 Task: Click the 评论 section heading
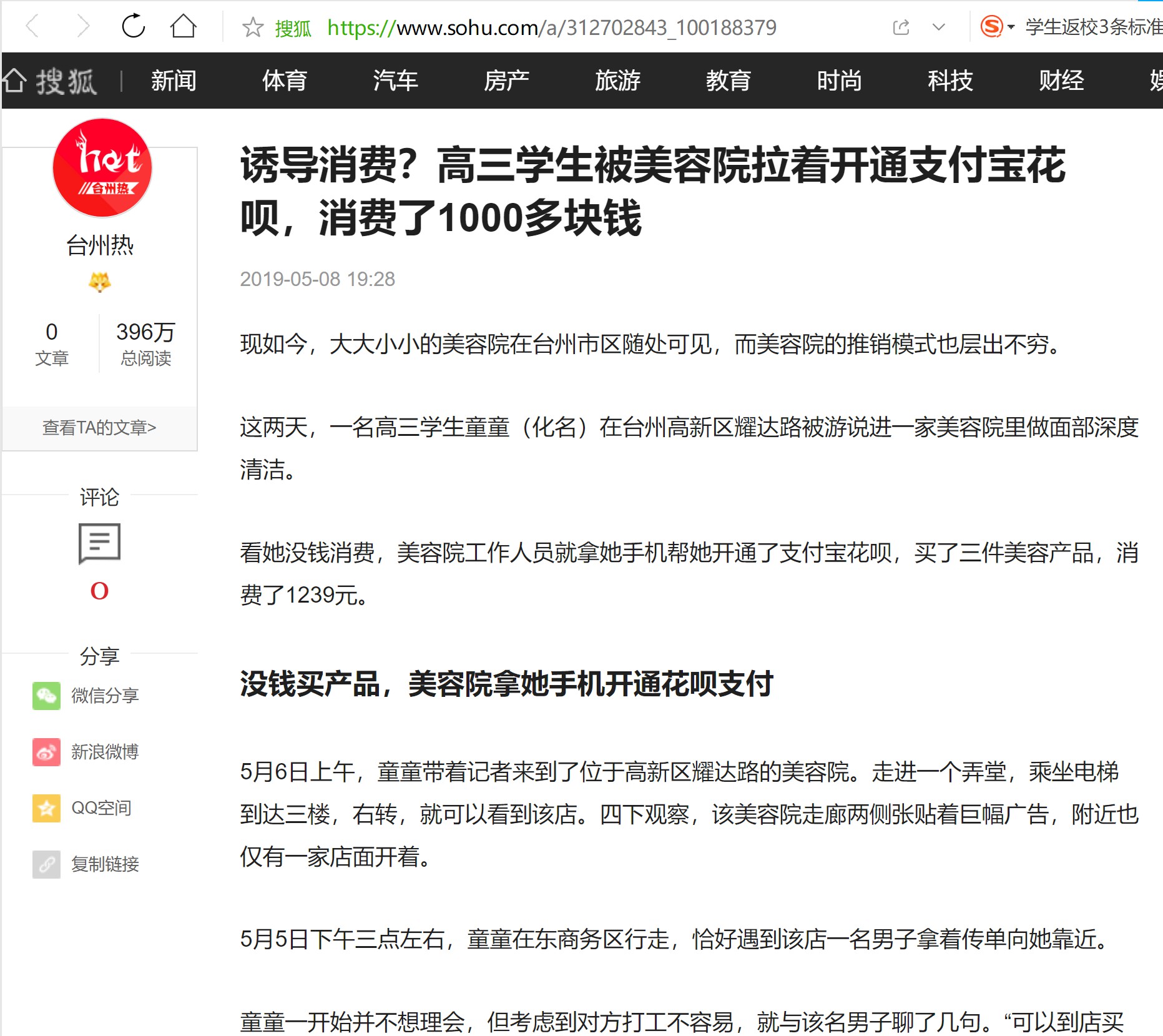pyautogui.click(x=99, y=498)
